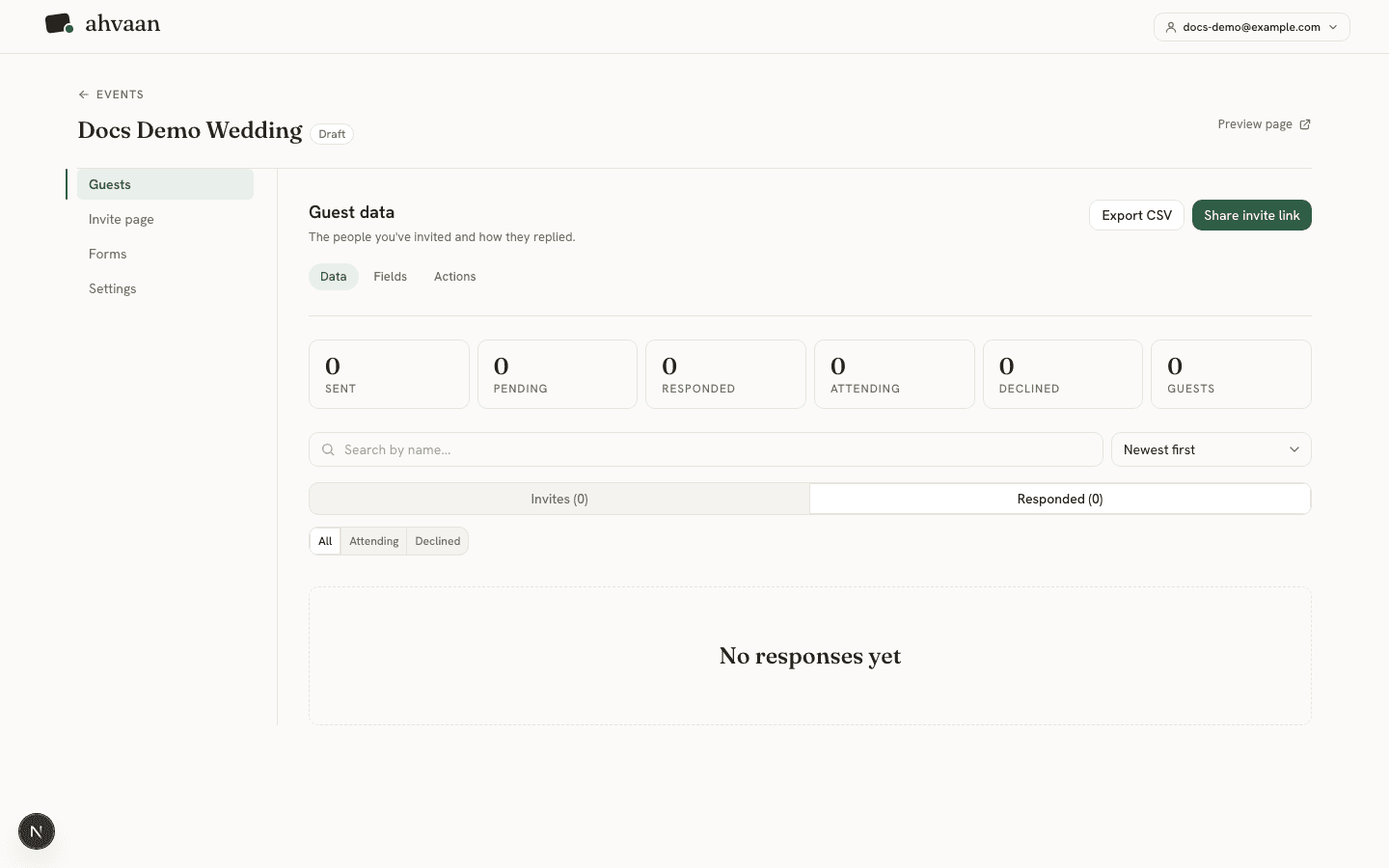Image resolution: width=1389 pixels, height=868 pixels.
Task: Switch to the Data tab
Action: (x=334, y=277)
